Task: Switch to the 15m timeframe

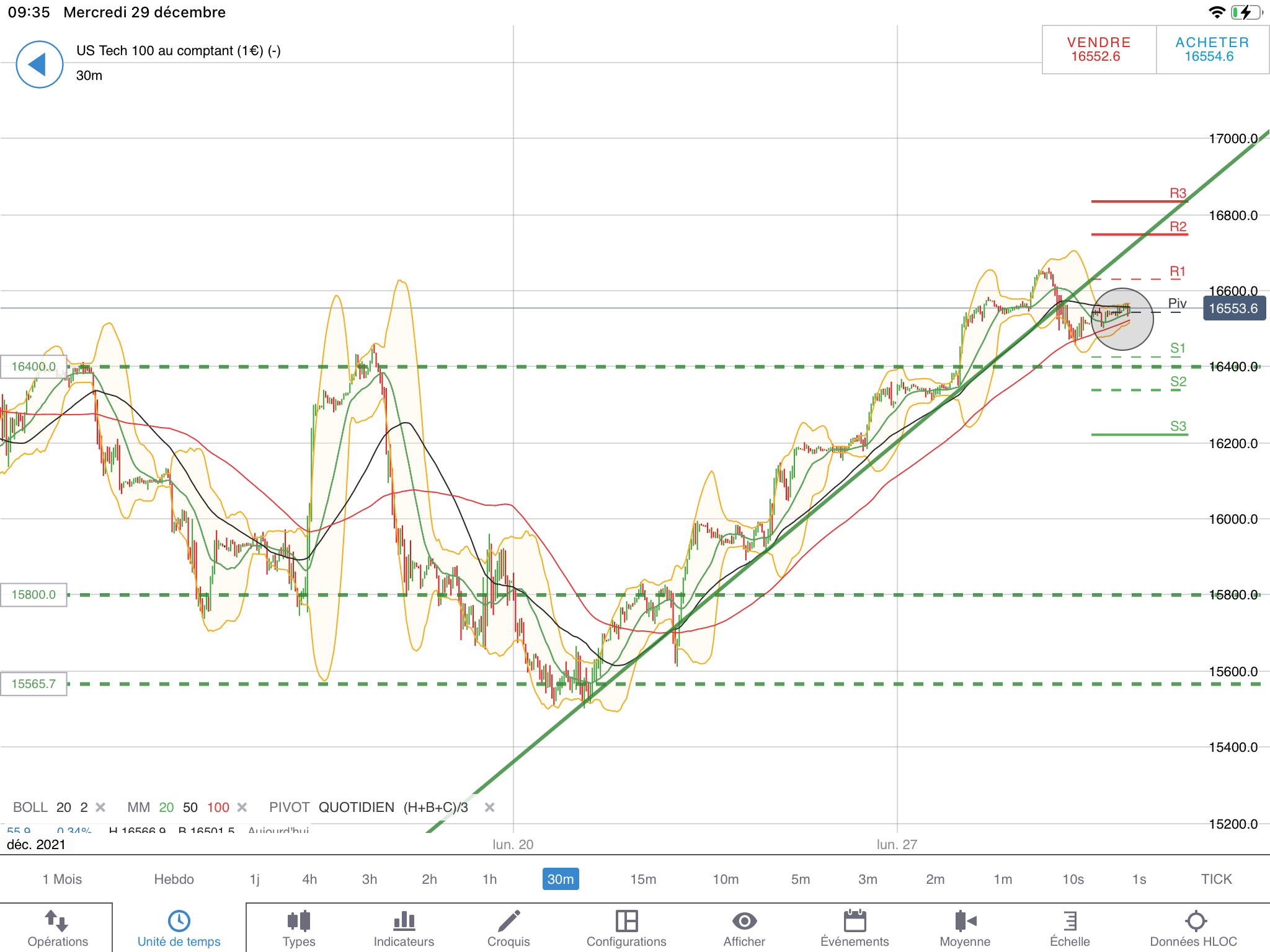Action: pos(643,879)
